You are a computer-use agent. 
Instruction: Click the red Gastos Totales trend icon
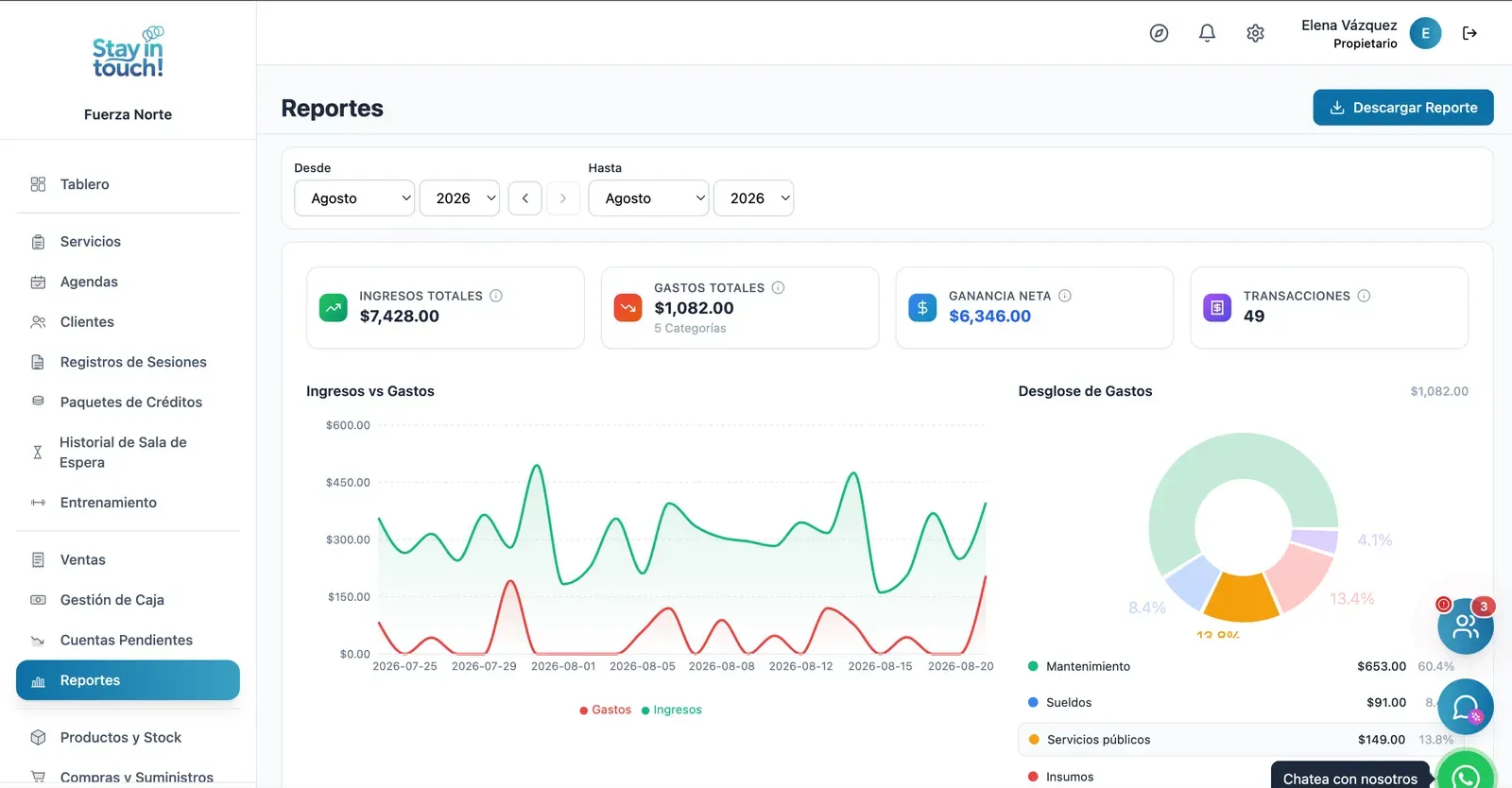click(x=627, y=308)
